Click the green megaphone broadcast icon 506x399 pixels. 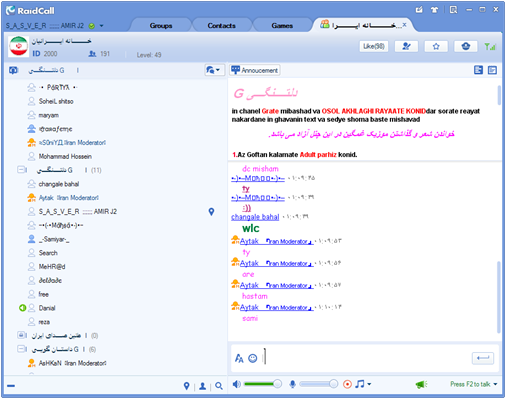tap(421, 385)
